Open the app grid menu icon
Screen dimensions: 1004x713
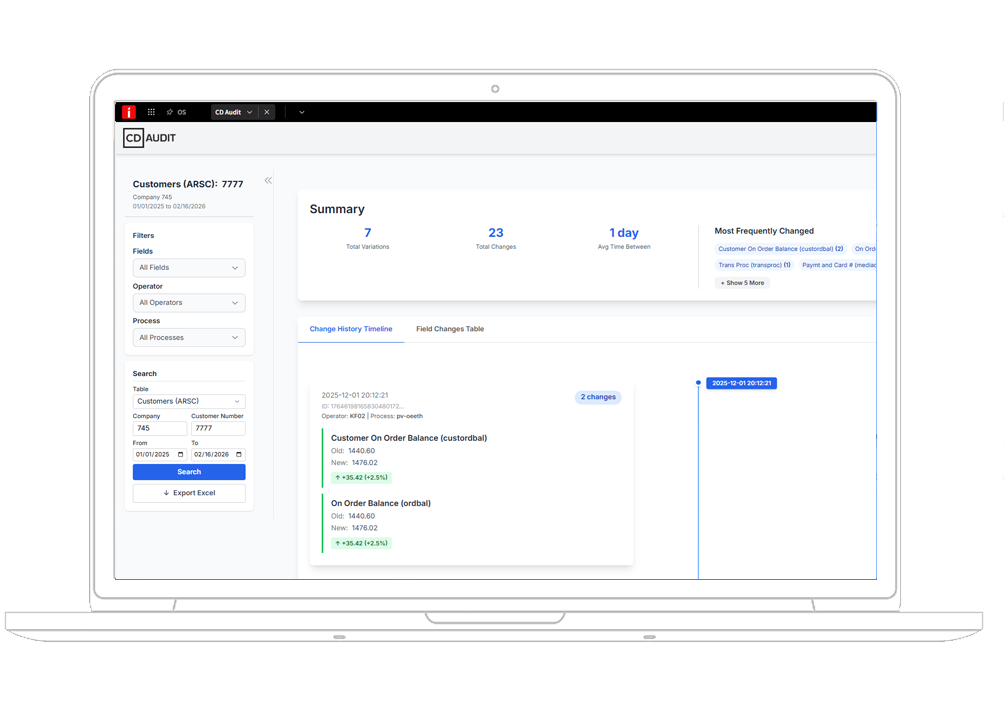(x=151, y=112)
